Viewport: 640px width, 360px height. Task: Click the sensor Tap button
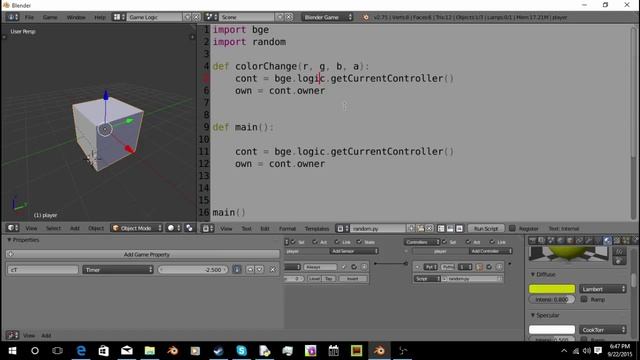pyautogui.click(x=329, y=278)
